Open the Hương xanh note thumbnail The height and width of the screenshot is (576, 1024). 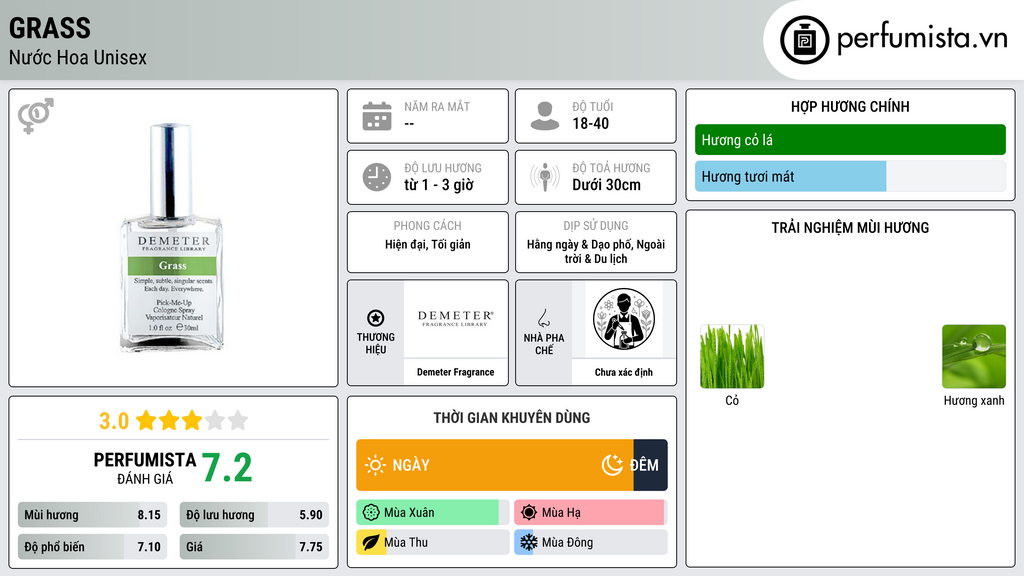click(974, 357)
